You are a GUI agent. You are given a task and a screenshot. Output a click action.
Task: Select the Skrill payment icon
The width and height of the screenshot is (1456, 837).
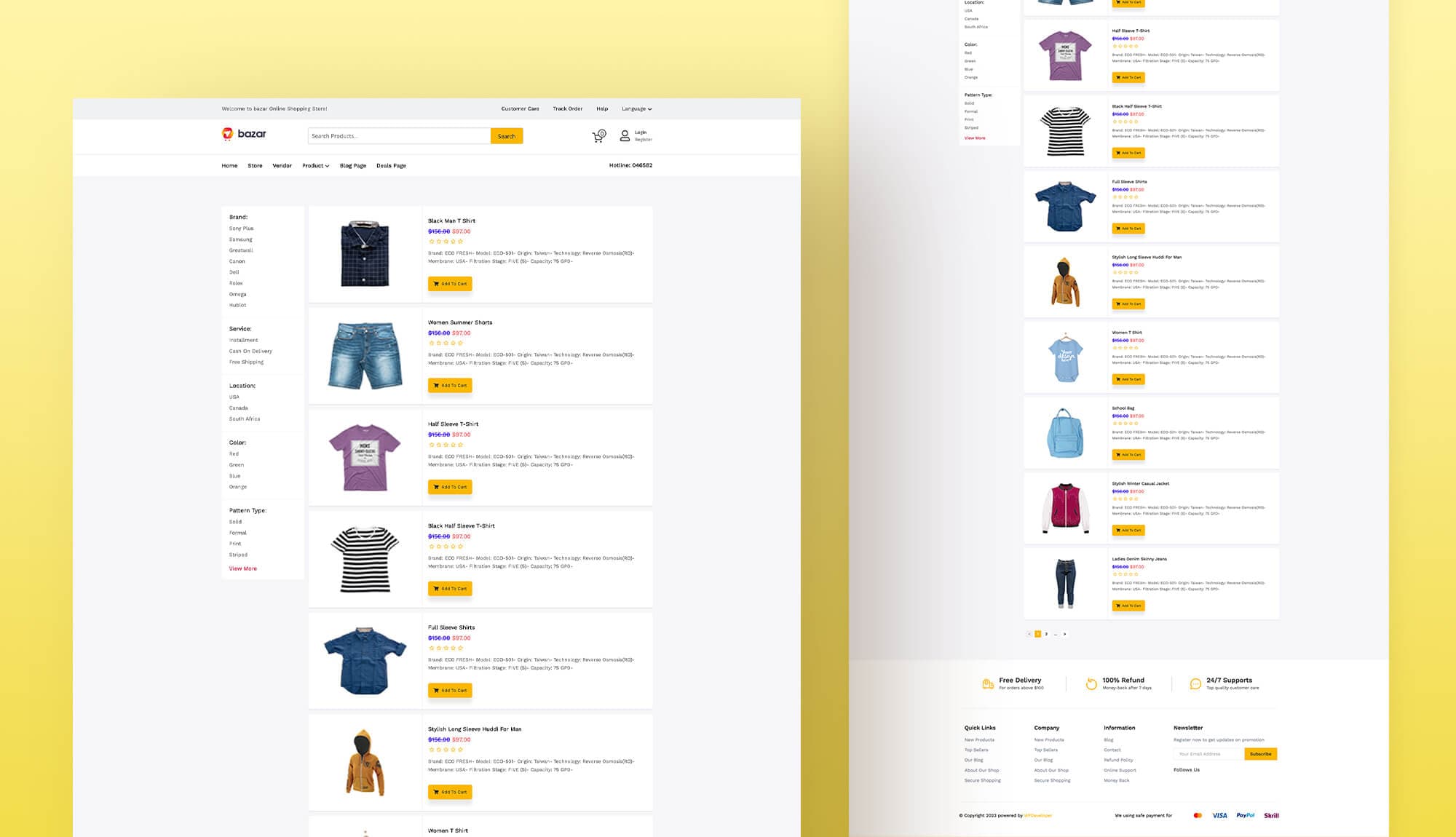pyautogui.click(x=1271, y=815)
